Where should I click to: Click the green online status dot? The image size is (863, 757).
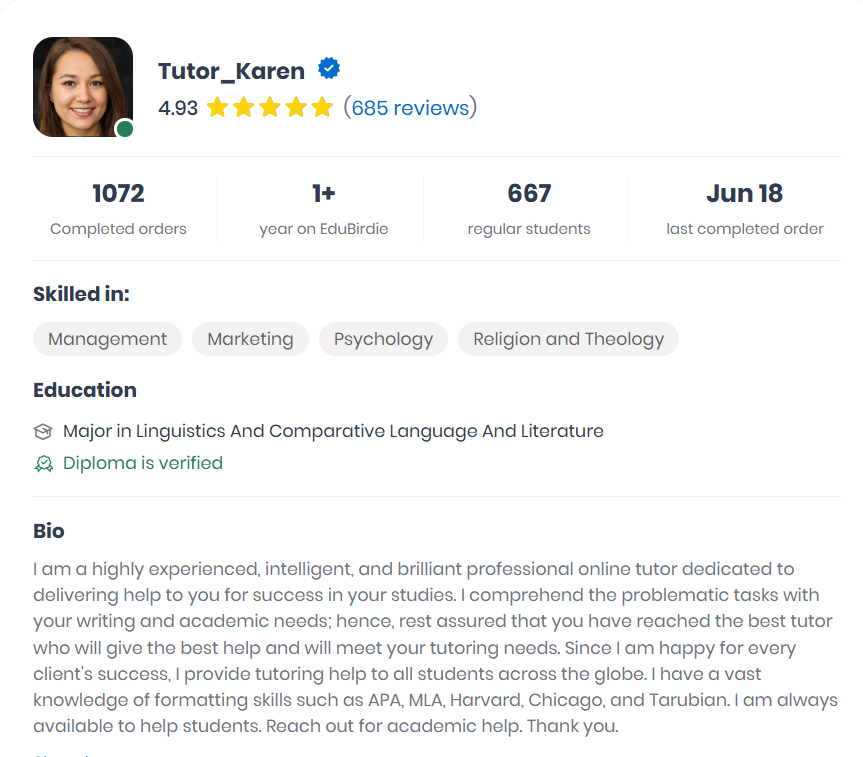pos(125,129)
